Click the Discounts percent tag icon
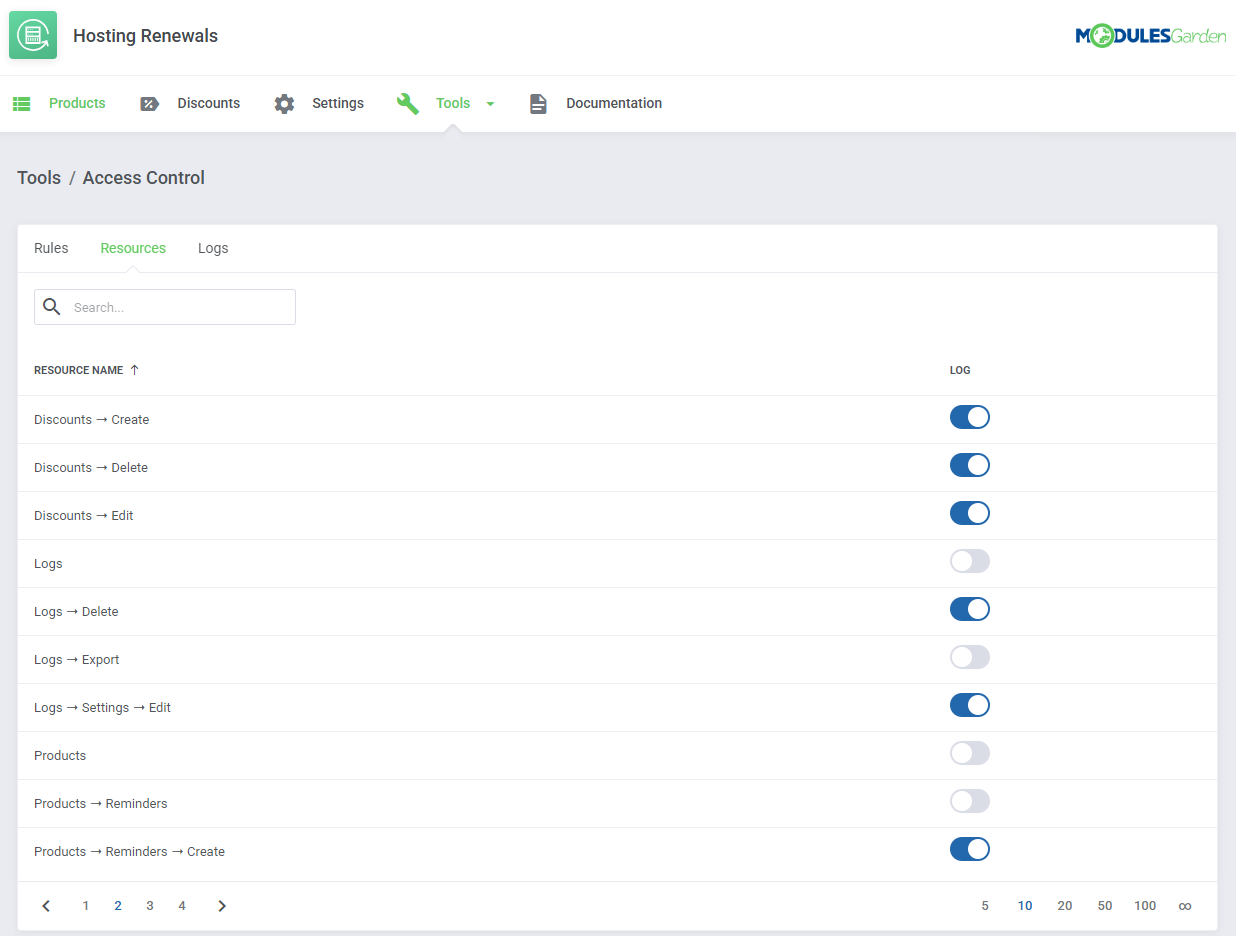1236x936 pixels. [150, 103]
